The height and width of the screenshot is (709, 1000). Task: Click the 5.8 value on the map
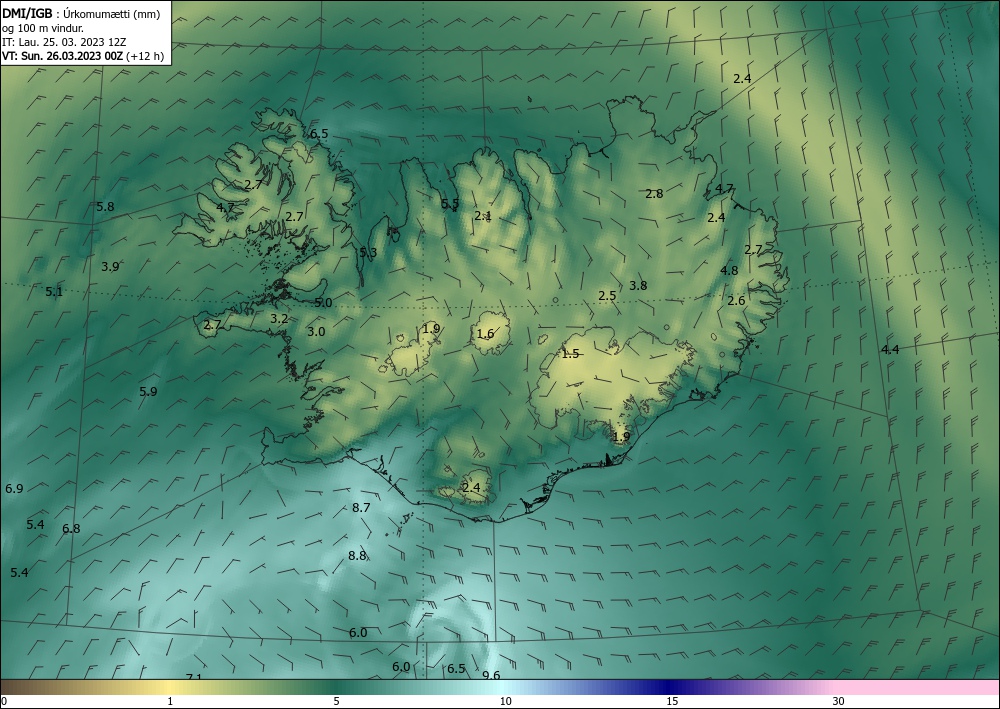pyautogui.click(x=105, y=207)
